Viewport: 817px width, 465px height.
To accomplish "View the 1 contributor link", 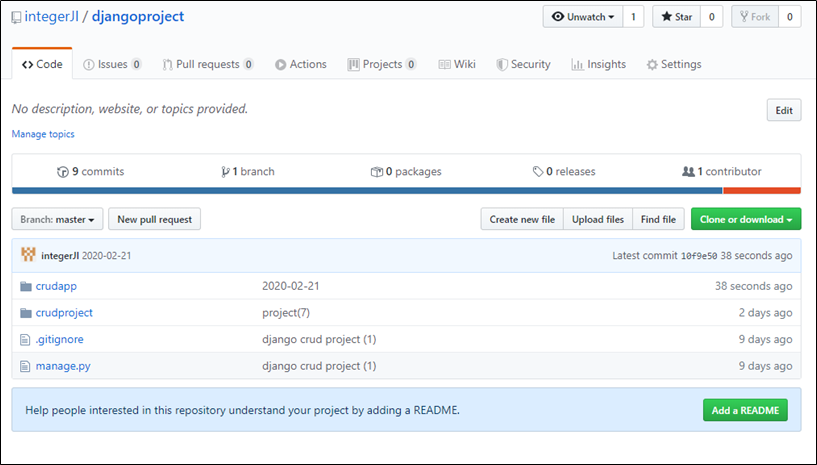I will (x=722, y=172).
